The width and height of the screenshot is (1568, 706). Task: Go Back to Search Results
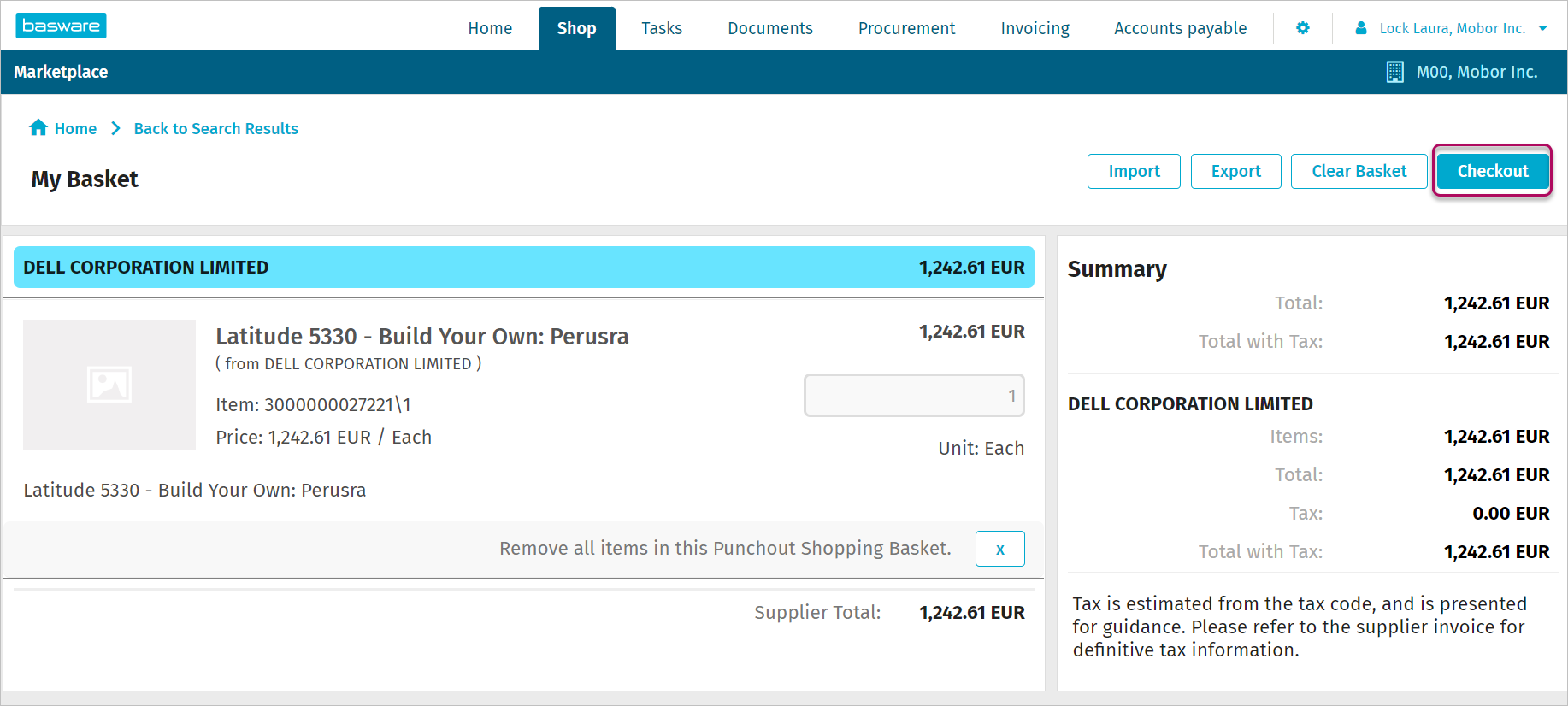tap(216, 128)
